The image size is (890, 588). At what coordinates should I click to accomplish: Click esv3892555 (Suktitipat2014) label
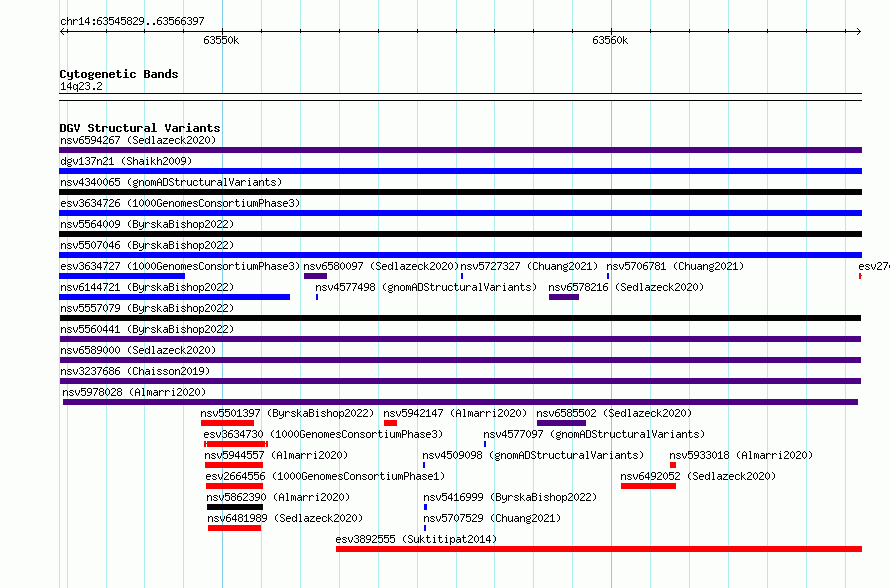416,539
